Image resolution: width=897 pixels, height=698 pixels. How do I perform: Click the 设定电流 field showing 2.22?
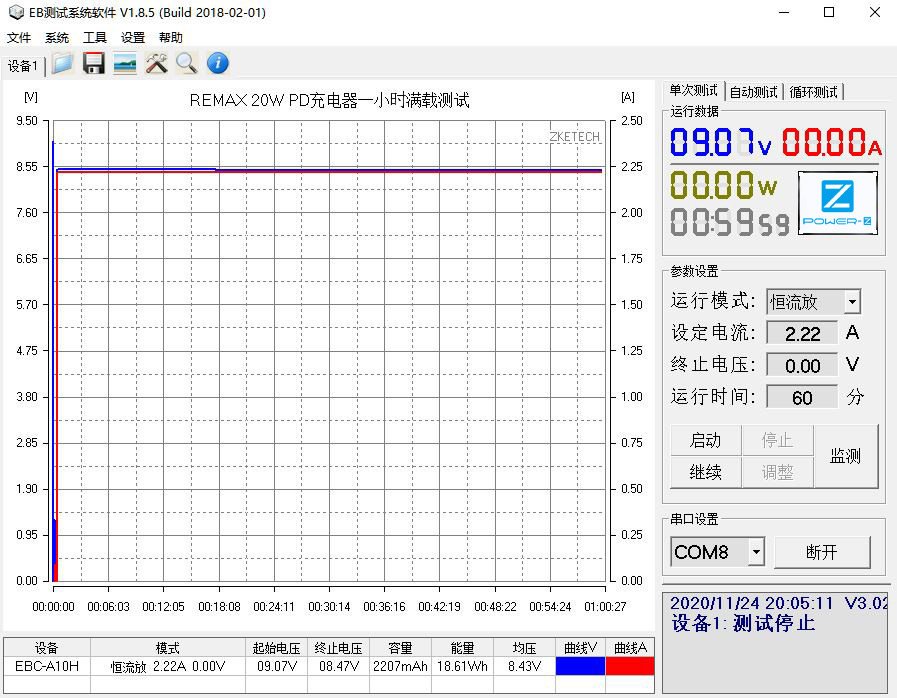[x=802, y=334]
